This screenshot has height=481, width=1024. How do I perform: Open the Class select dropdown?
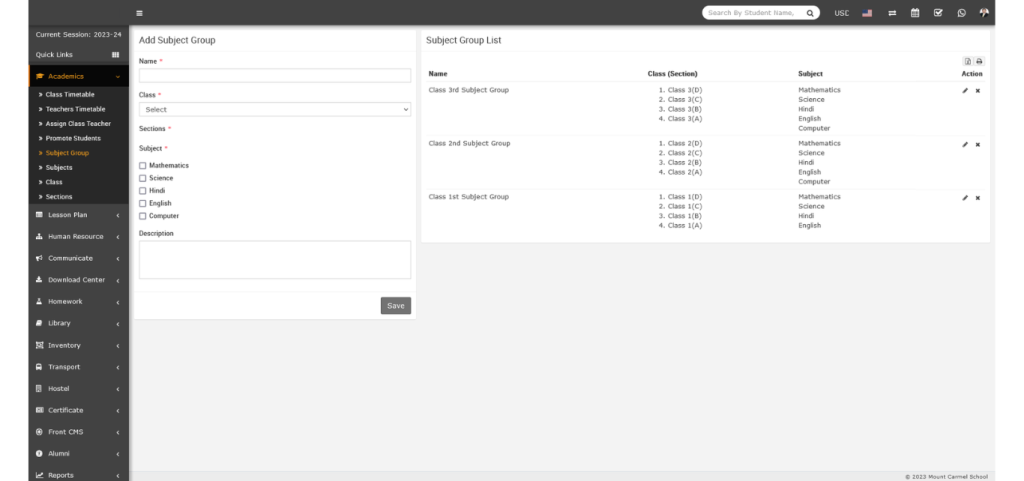pos(275,109)
